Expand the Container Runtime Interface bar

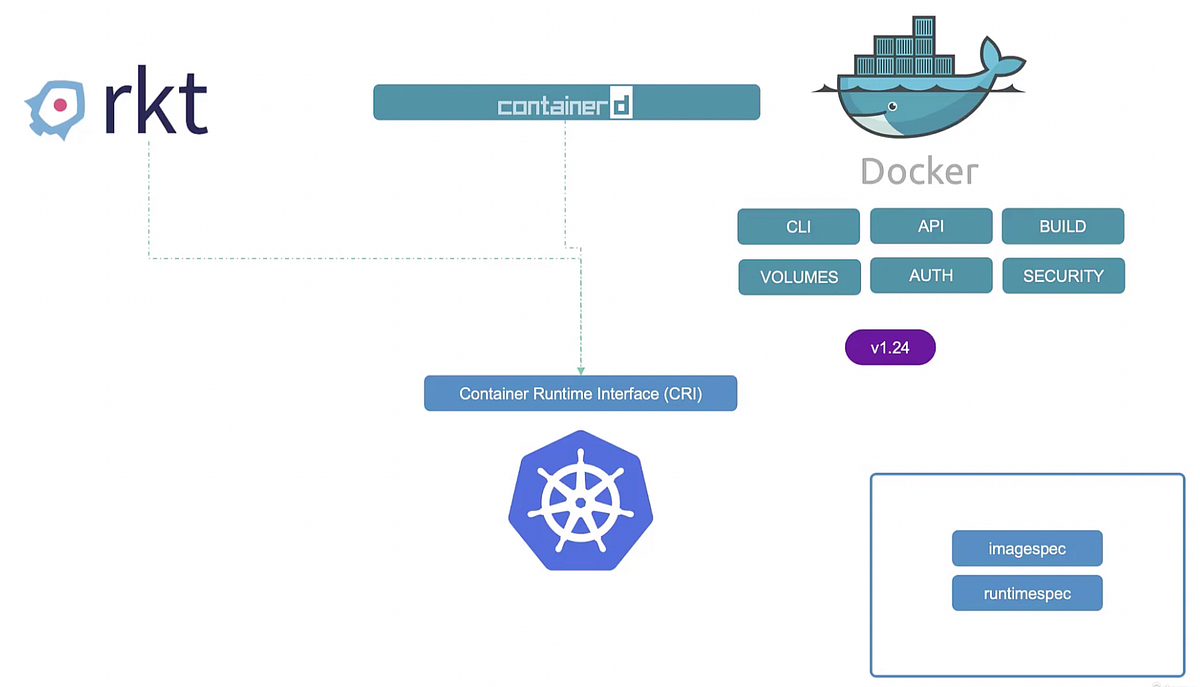(x=580, y=393)
